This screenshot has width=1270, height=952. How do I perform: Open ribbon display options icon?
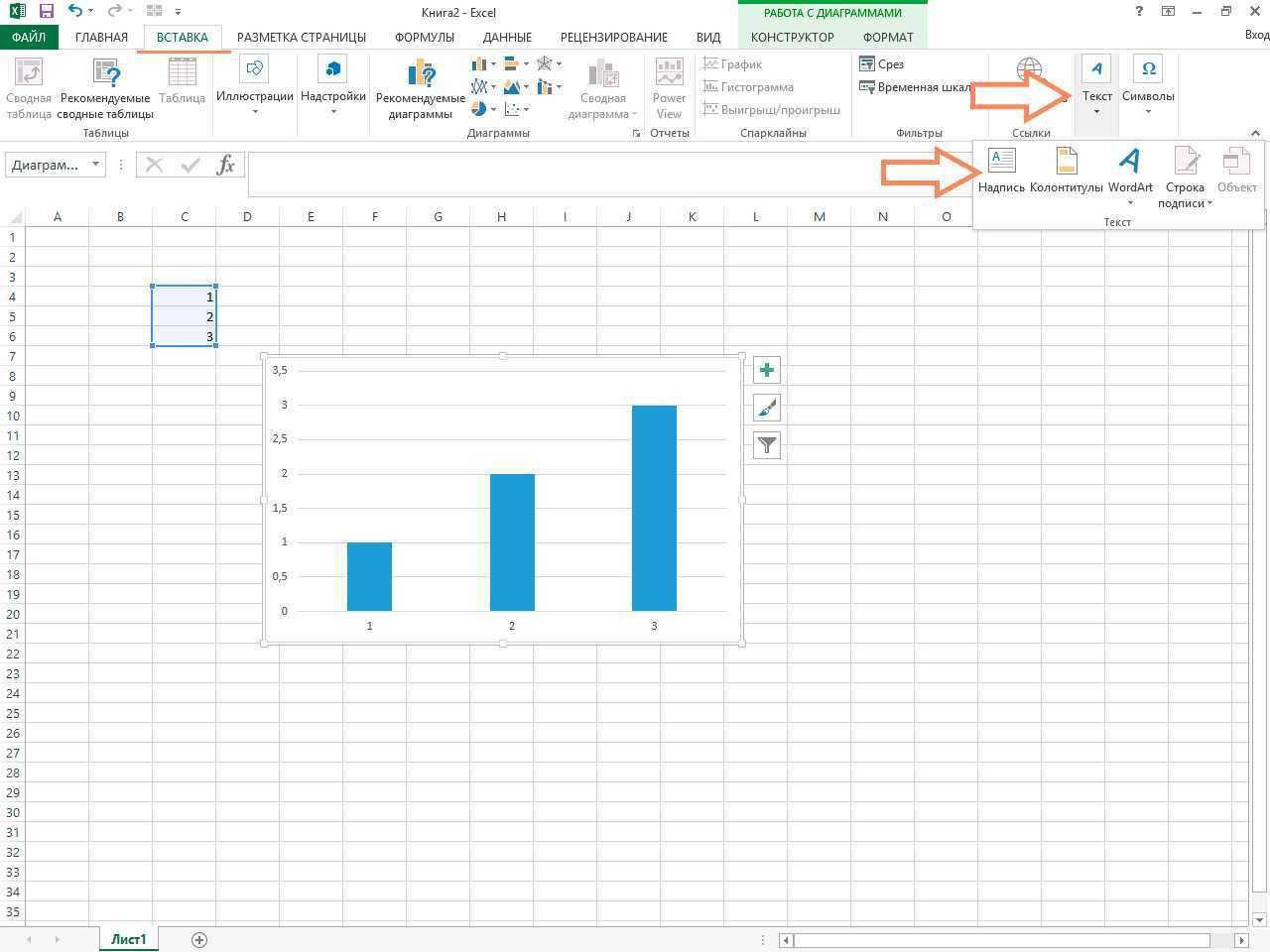pyautogui.click(x=1168, y=12)
